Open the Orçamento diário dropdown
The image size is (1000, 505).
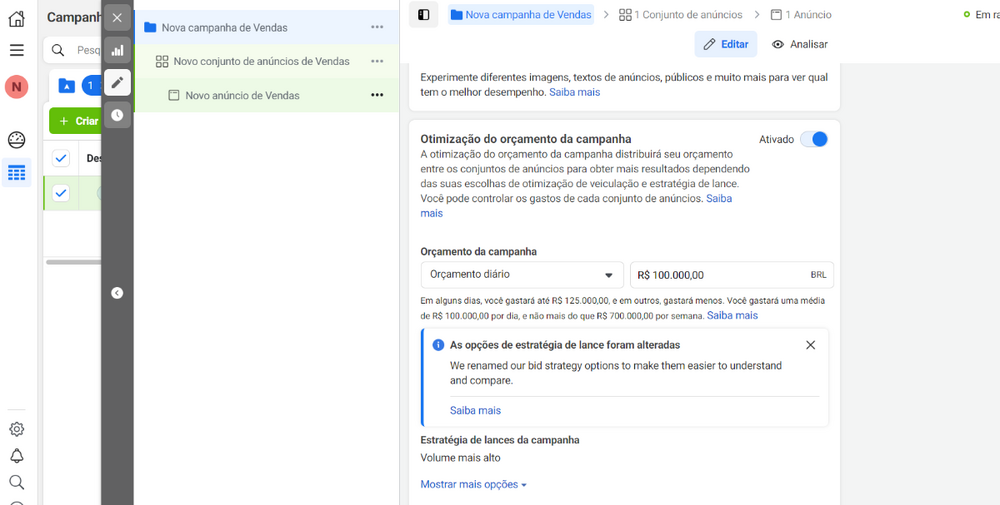click(522, 275)
